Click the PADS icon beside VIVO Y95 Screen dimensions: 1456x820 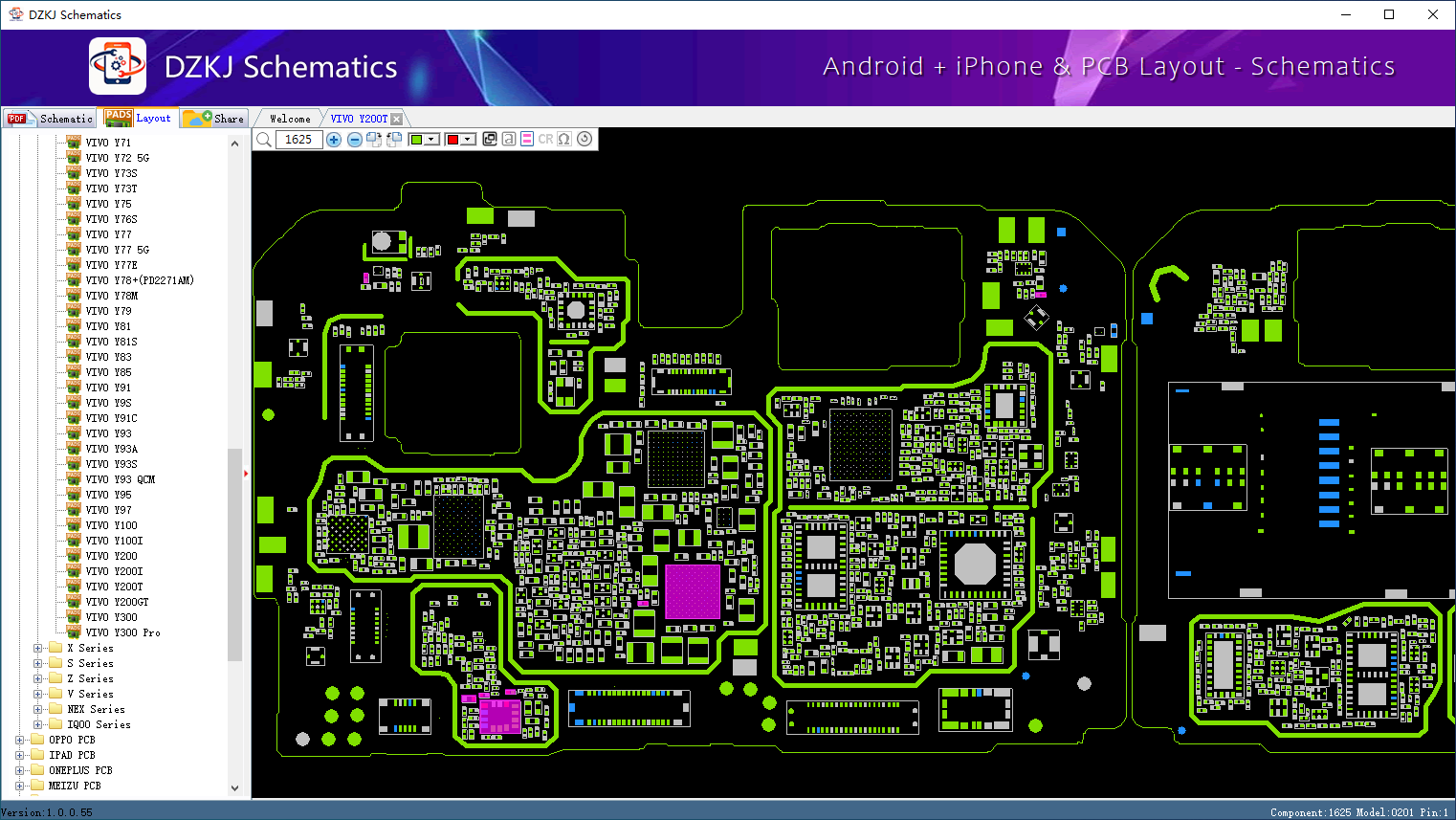click(74, 495)
